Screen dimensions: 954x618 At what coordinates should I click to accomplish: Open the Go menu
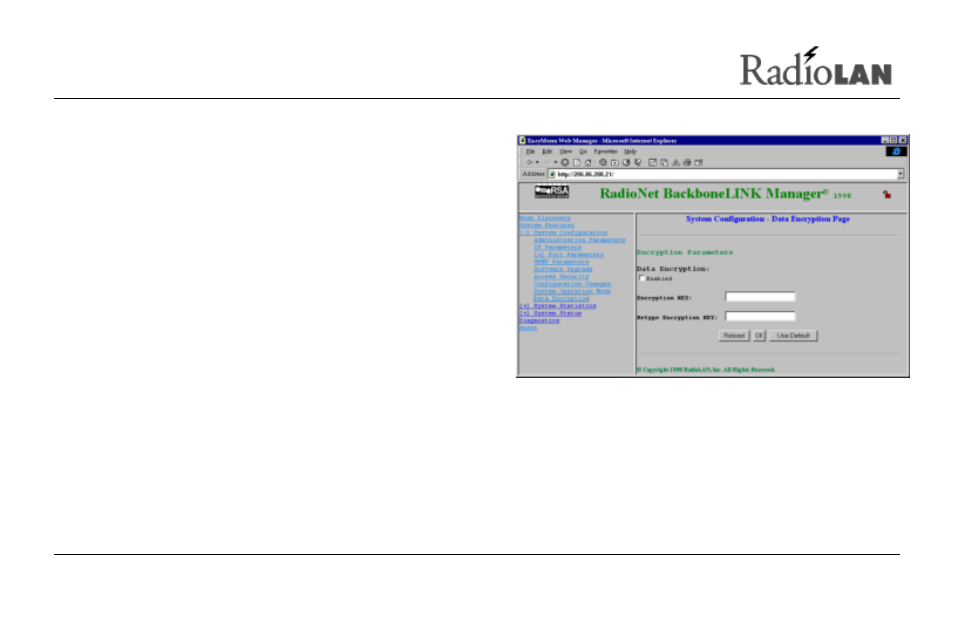tap(583, 151)
